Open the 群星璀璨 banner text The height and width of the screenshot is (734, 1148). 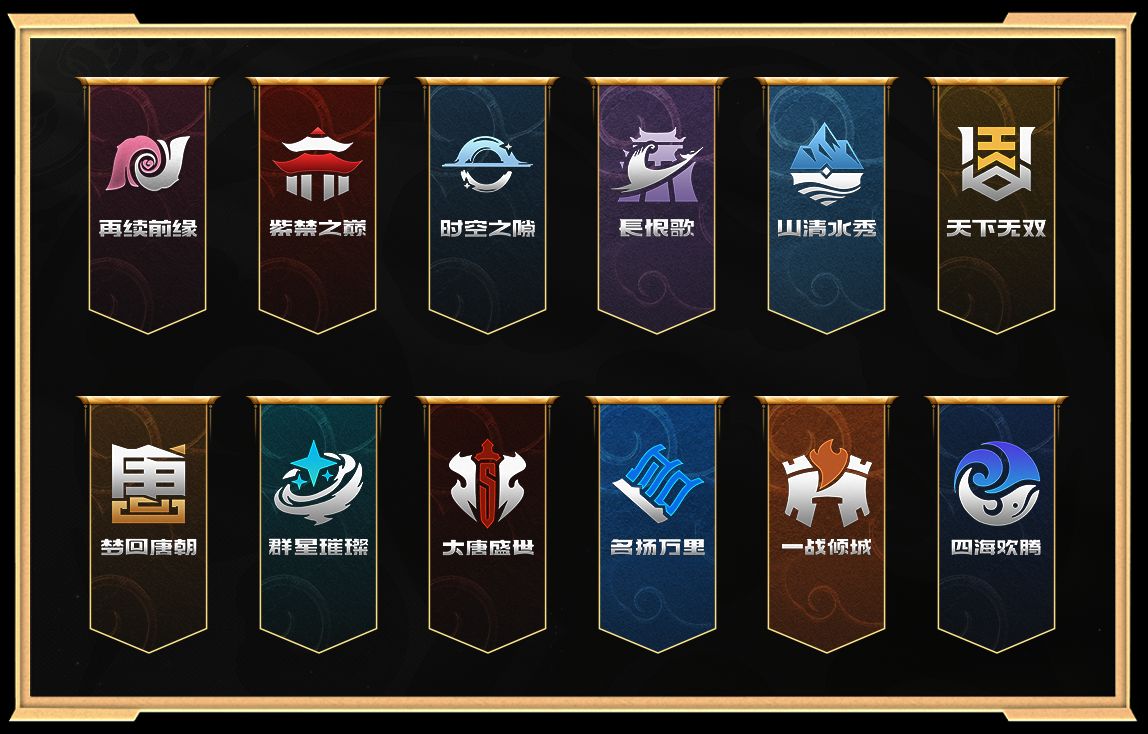tap(318, 547)
